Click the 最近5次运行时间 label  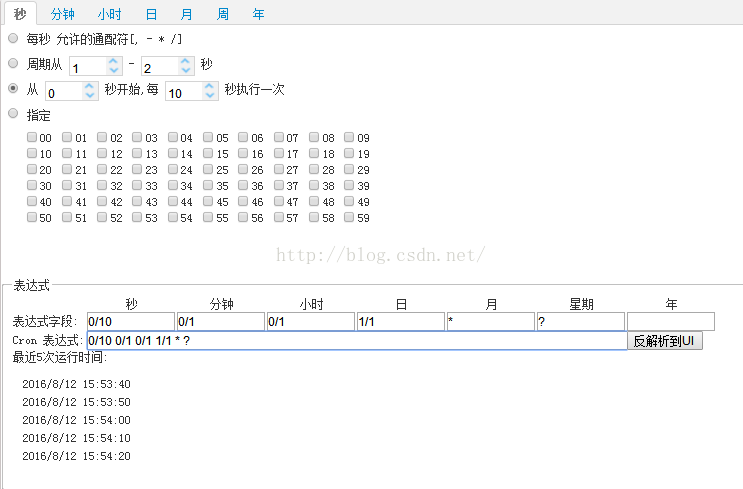[x=60, y=358]
